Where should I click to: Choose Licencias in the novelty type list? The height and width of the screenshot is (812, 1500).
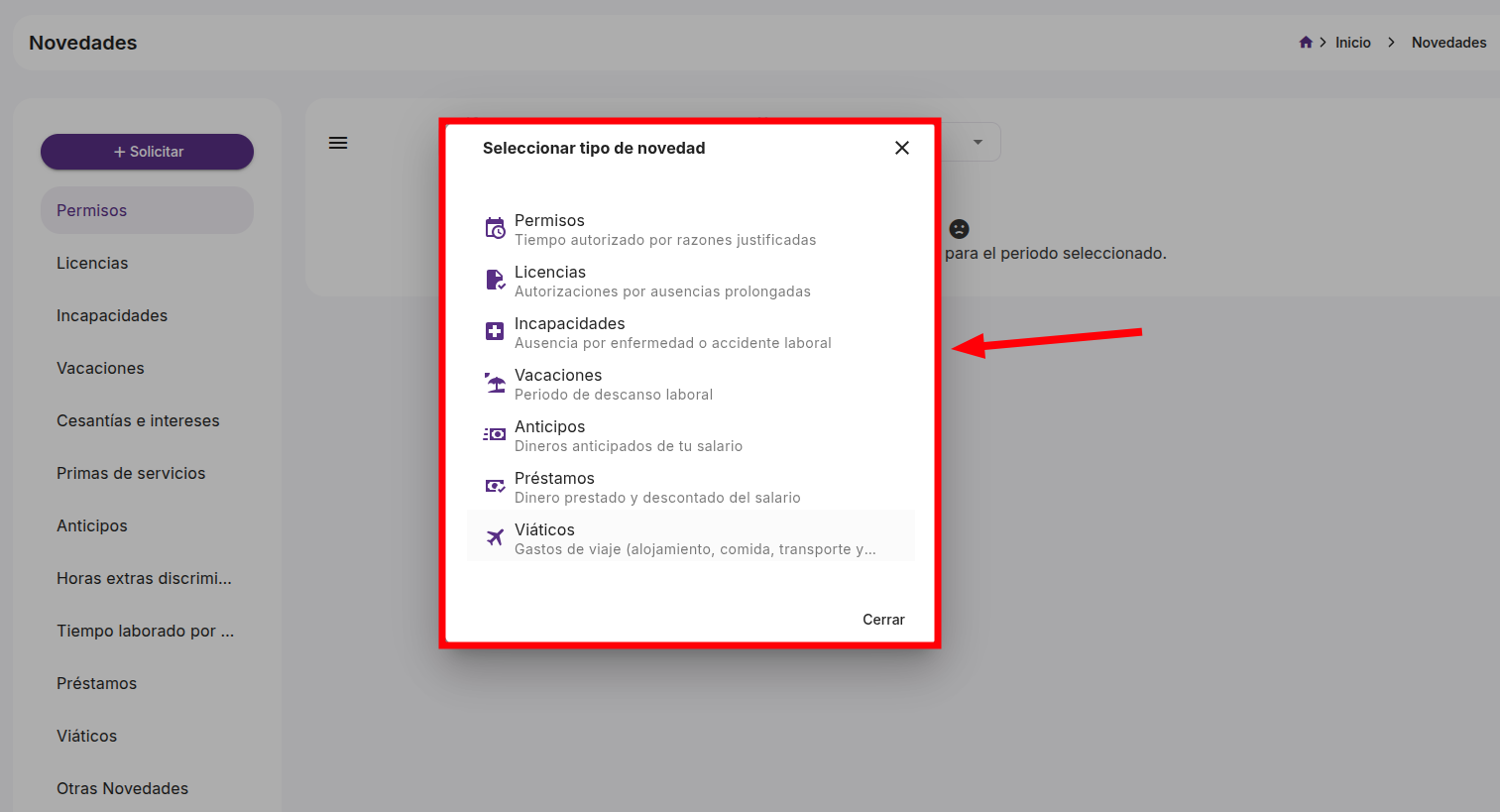tap(691, 281)
